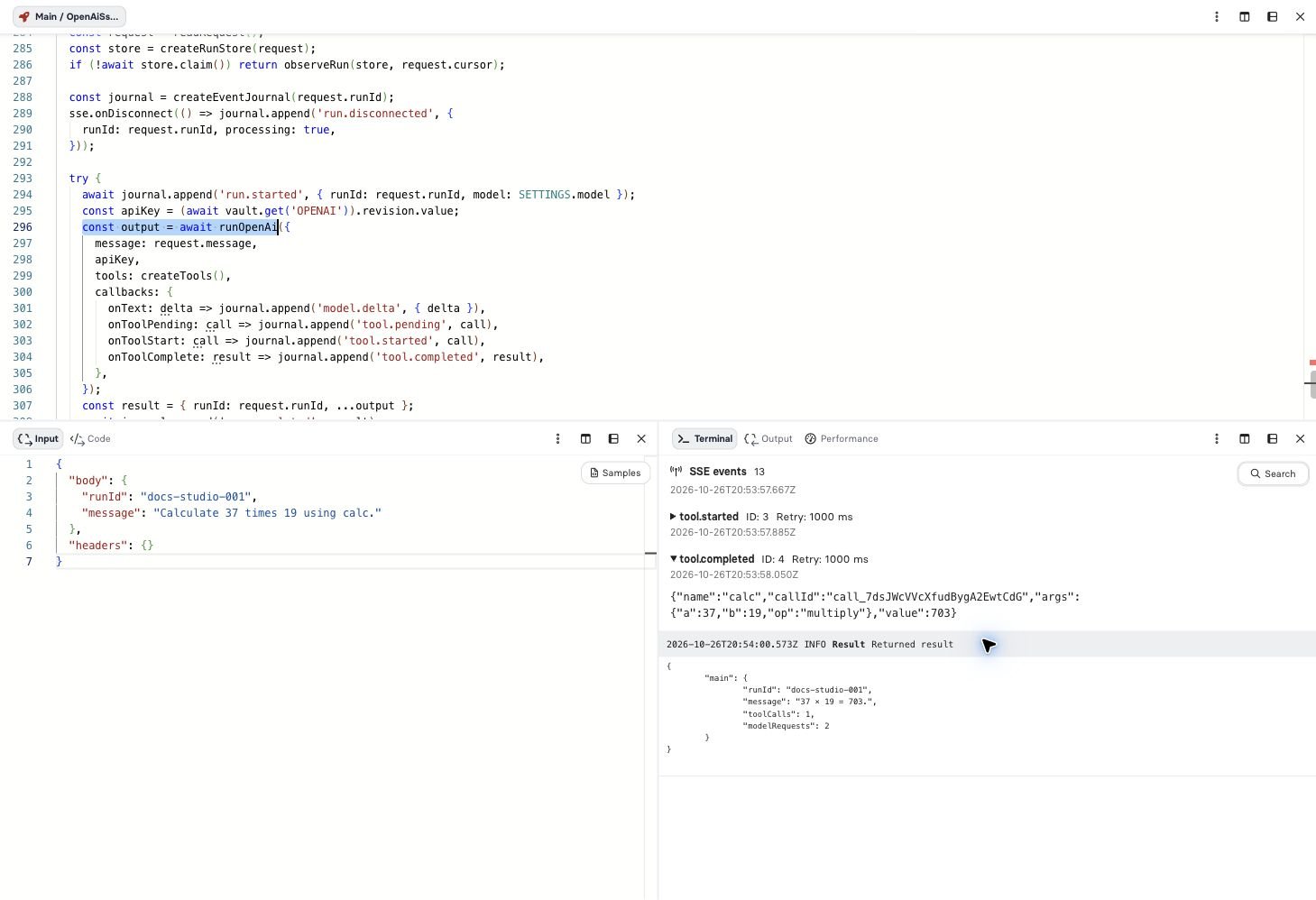Viewport: 1316px width, 900px height.
Task: Click the "SSE events" heading
Action: click(718, 471)
